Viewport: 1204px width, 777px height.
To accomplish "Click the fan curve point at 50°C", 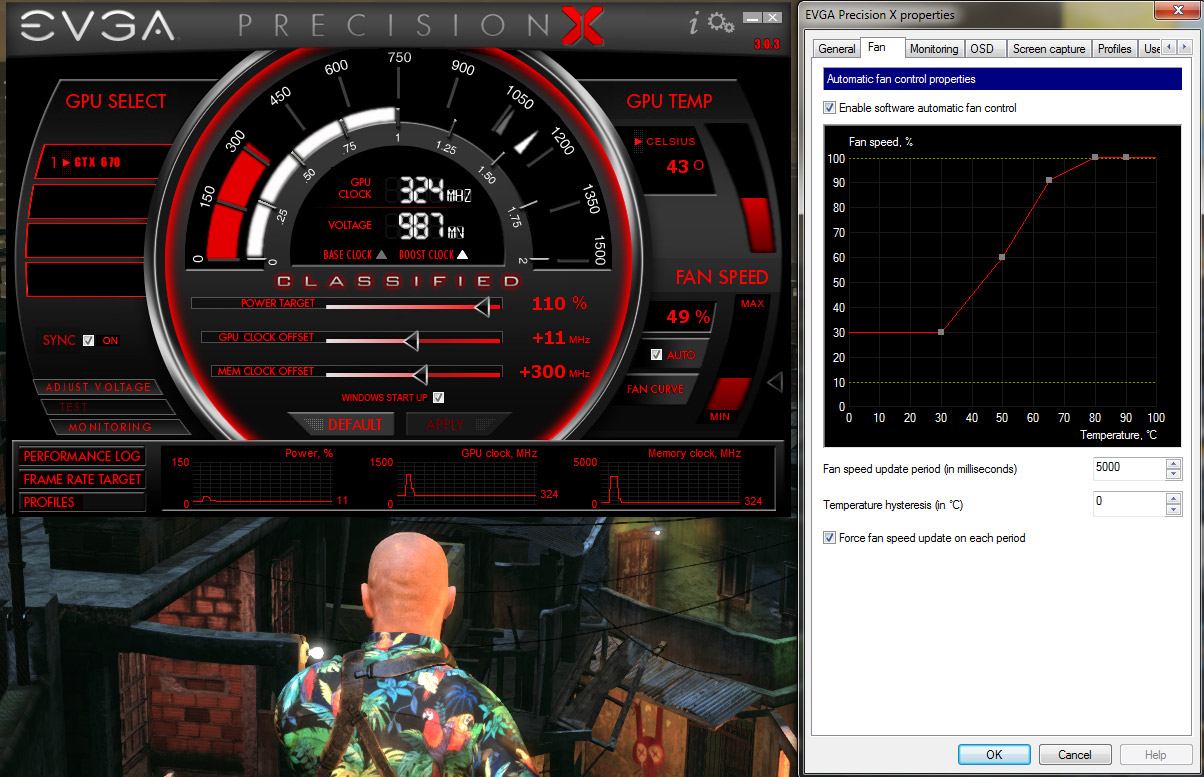I will (1002, 257).
